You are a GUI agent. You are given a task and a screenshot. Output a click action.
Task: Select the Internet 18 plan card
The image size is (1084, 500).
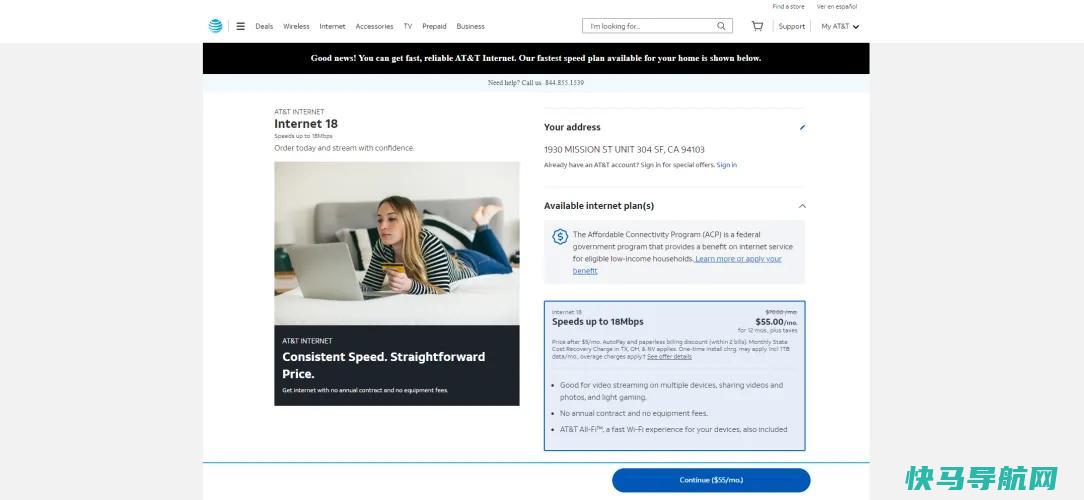click(674, 376)
